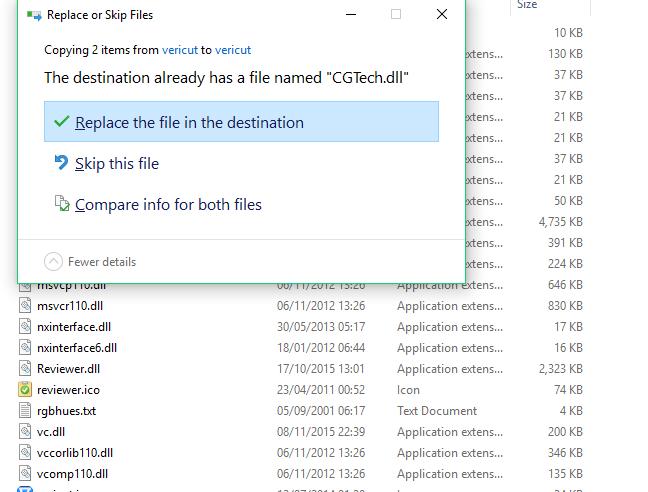Click date 05/09/2001 06:17 of rgbhues.txt
This screenshot has height=492, width=648.
click(321, 411)
